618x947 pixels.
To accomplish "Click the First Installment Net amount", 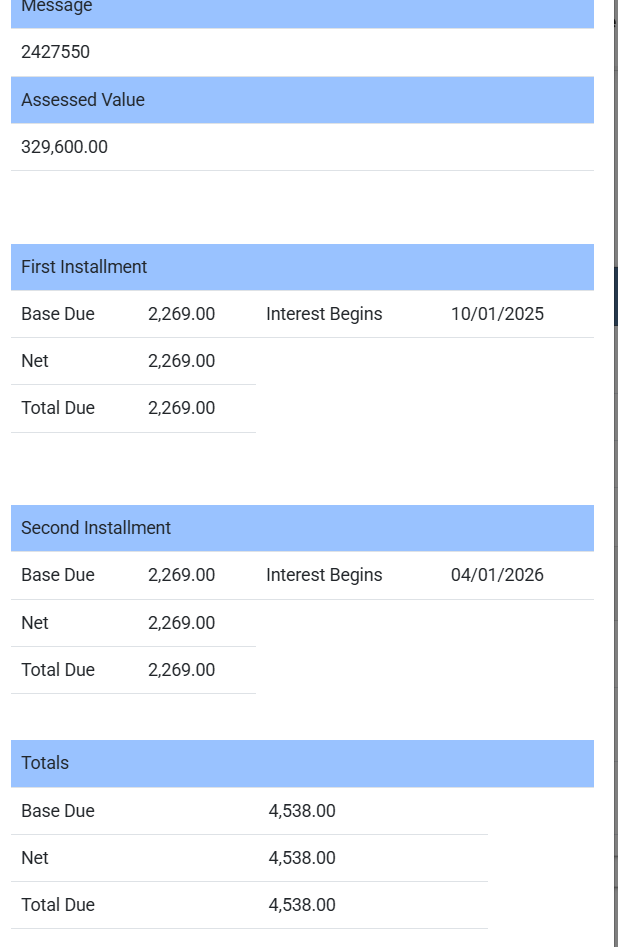I will coord(181,361).
